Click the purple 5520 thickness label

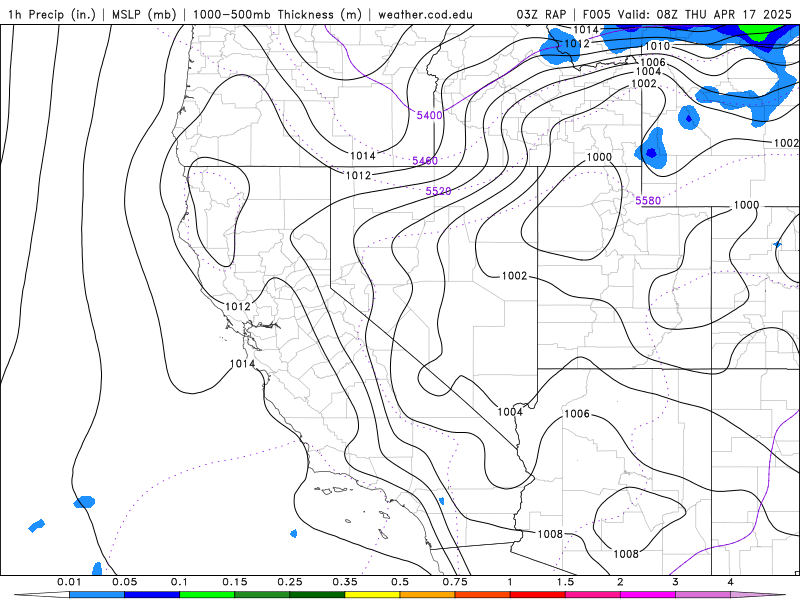[x=438, y=191]
